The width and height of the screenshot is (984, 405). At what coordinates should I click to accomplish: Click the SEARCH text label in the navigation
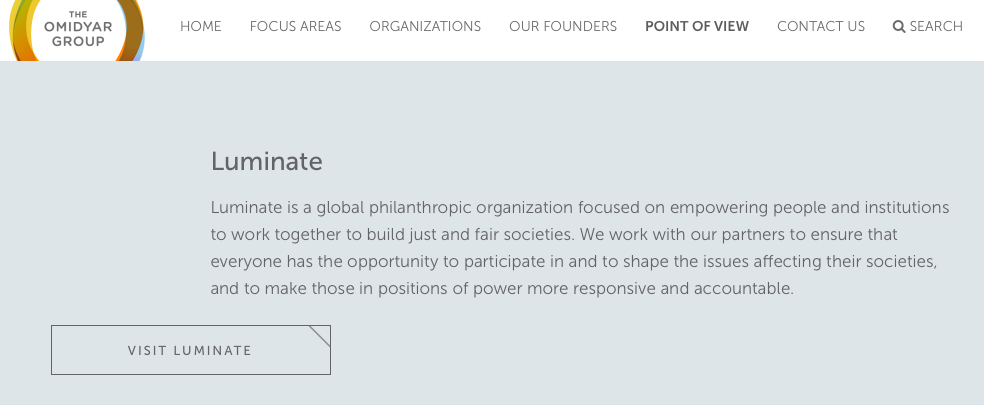(x=936, y=26)
